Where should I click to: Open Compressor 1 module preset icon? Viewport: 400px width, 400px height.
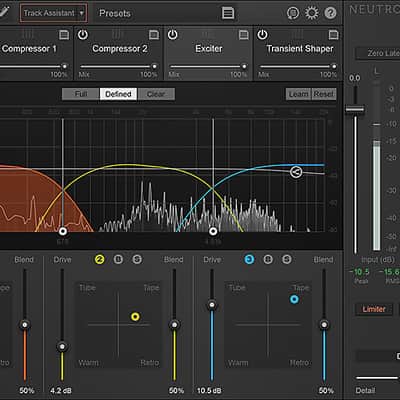pos(64,35)
